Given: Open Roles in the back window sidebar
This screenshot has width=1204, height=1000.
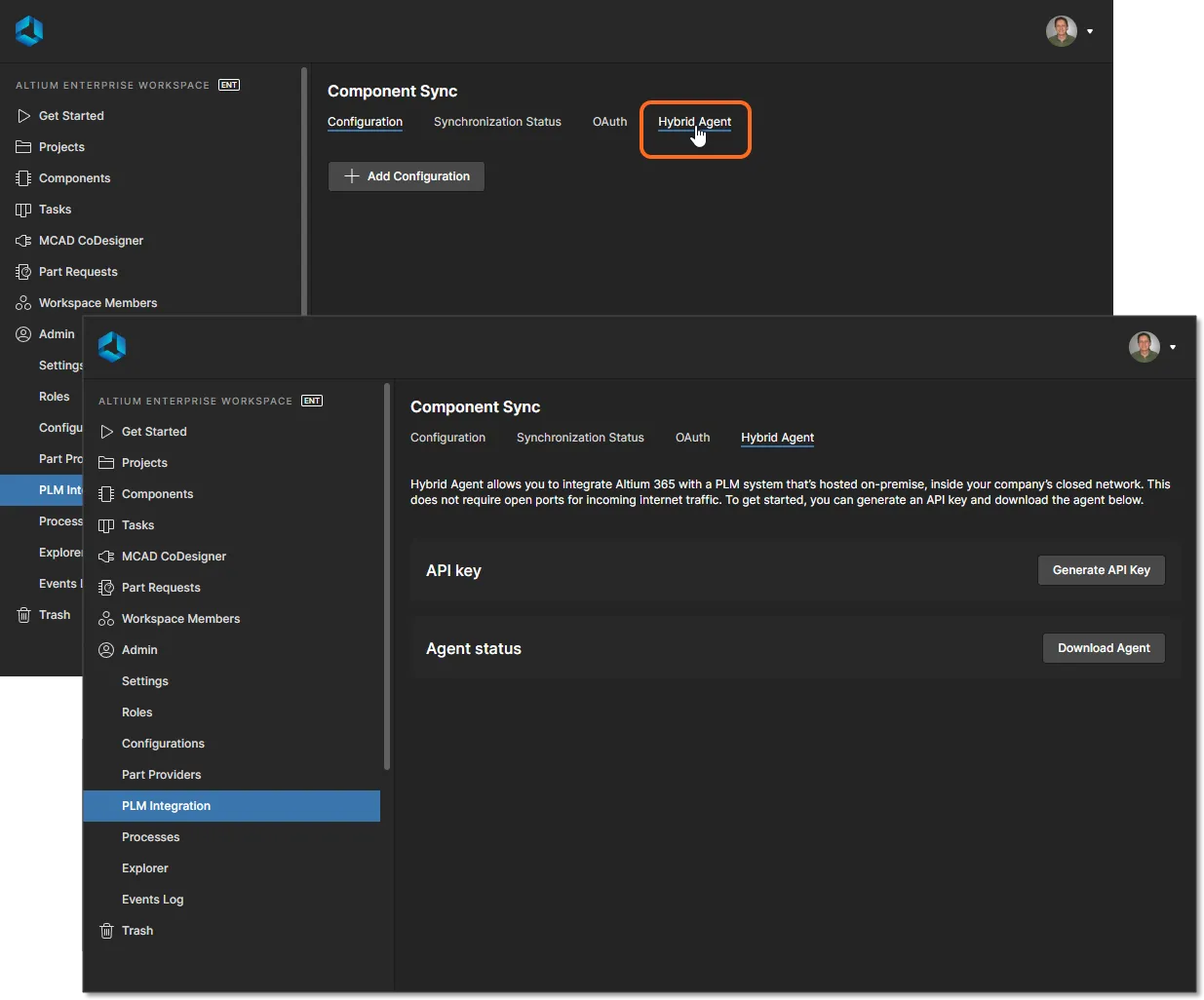Looking at the screenshot, I should [55, 397].
